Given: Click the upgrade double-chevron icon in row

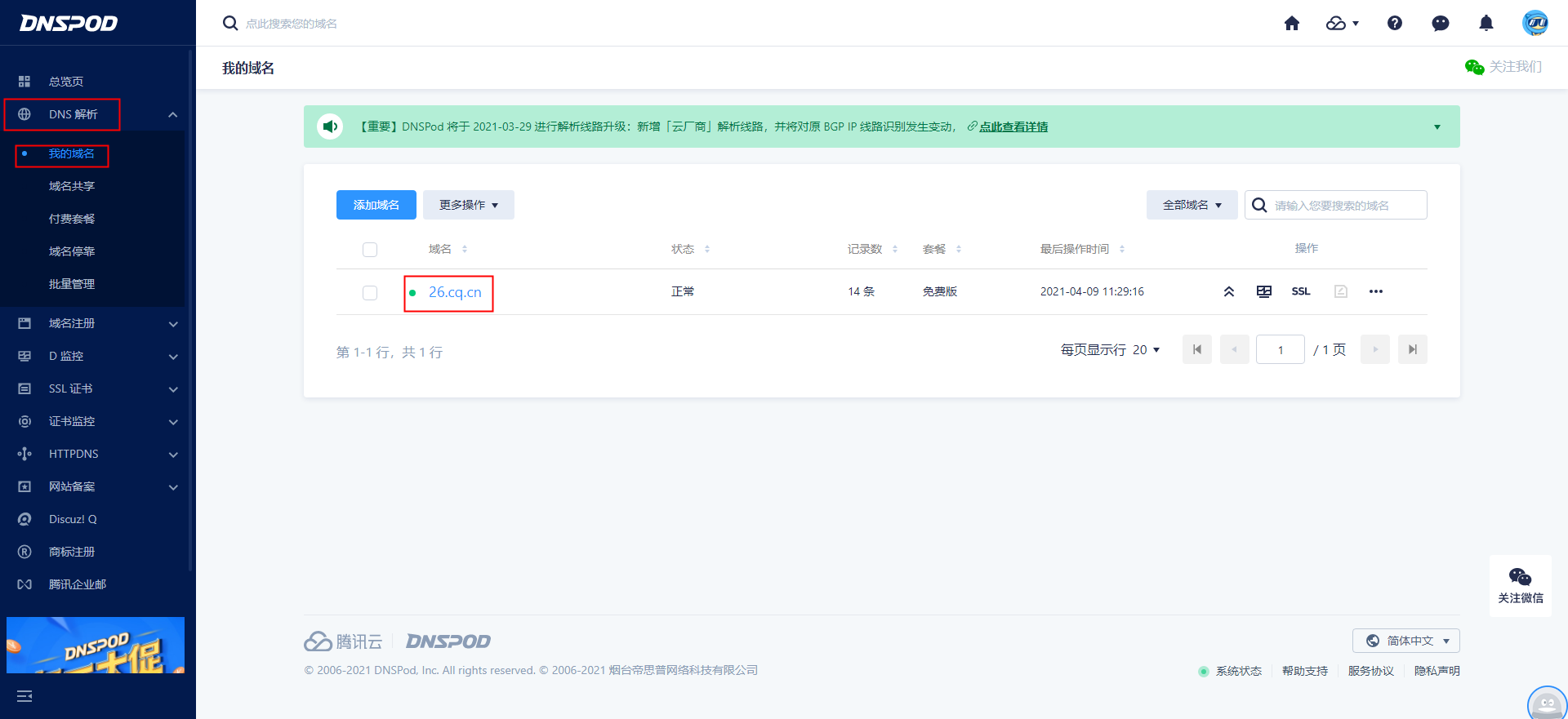Looking at the screenshot, I should pyautogui.click(x=1228, y=291).
